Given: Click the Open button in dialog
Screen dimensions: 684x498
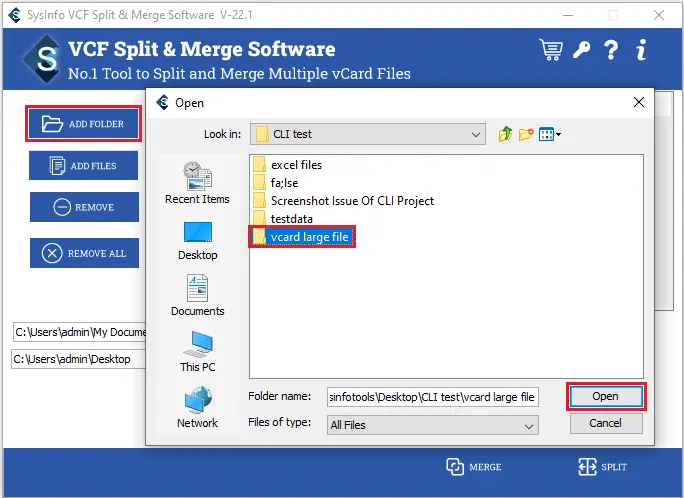Looking at the screenshot, I should [605, 396].
